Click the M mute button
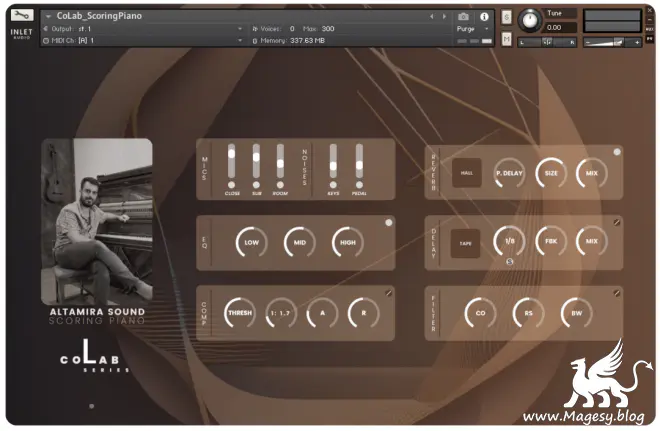The width and height of the screenshot is (660, 431). [506, 39]
